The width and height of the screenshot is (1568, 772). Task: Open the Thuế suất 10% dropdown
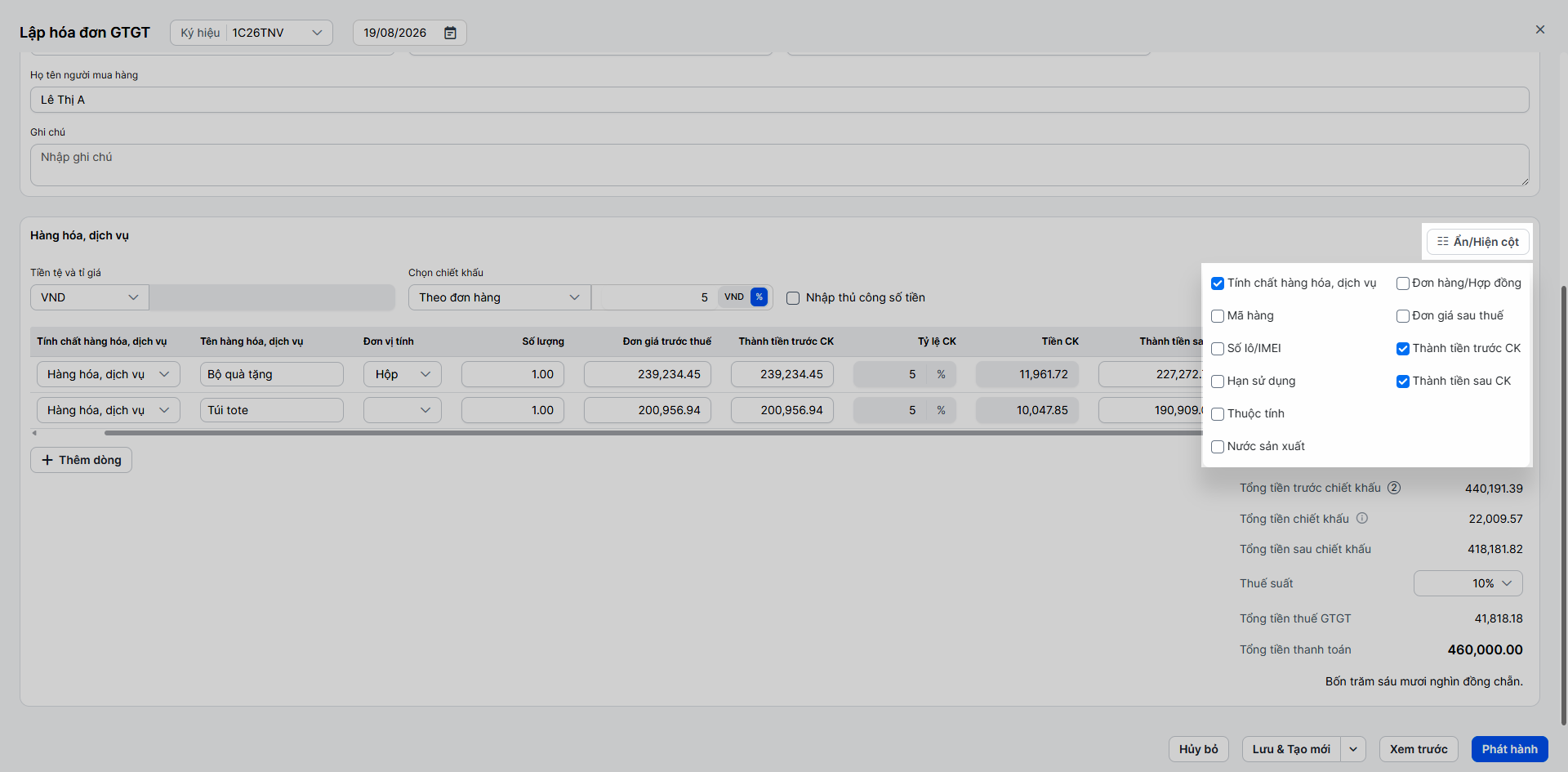tap(1468, 583)
